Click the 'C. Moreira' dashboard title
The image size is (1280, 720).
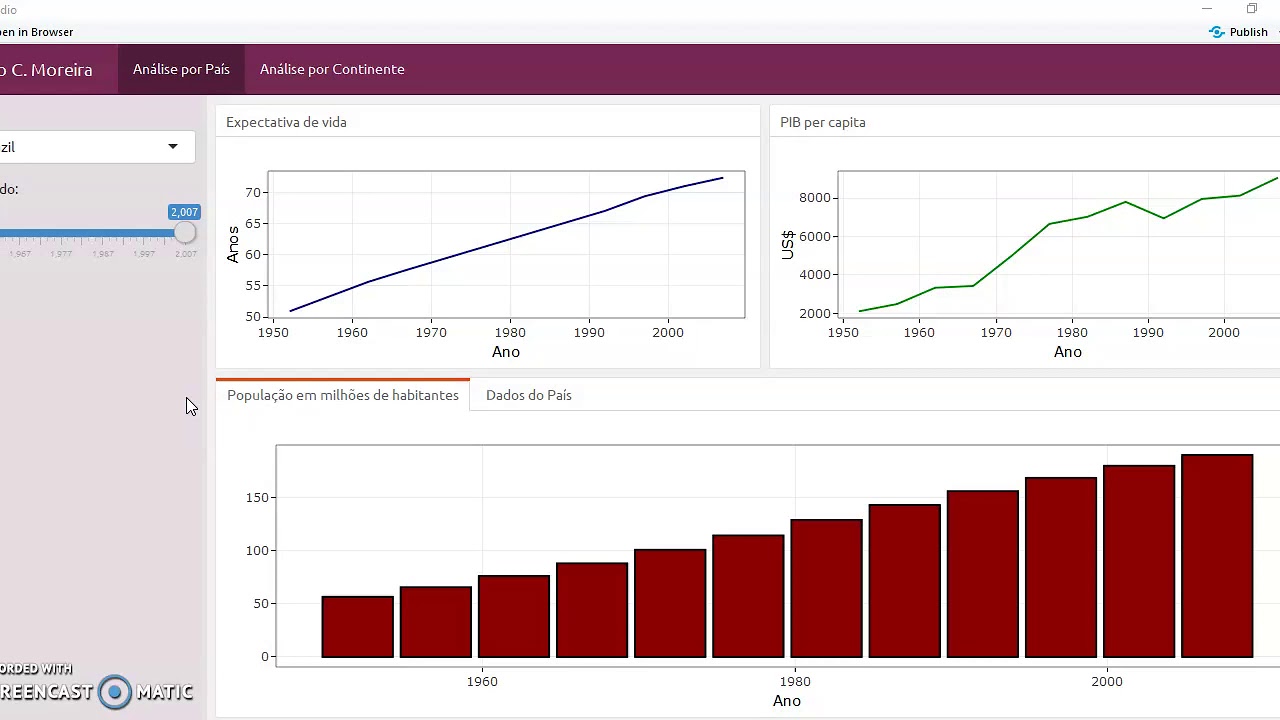46,70
